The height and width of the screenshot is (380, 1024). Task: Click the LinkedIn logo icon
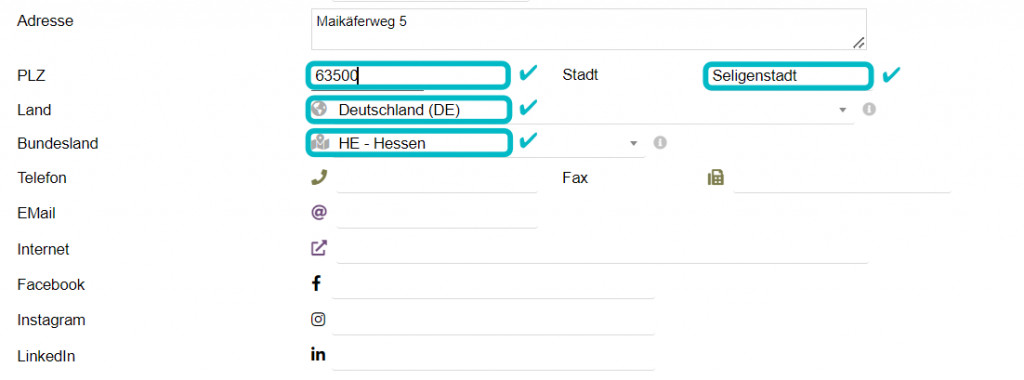tap(318, 355)
